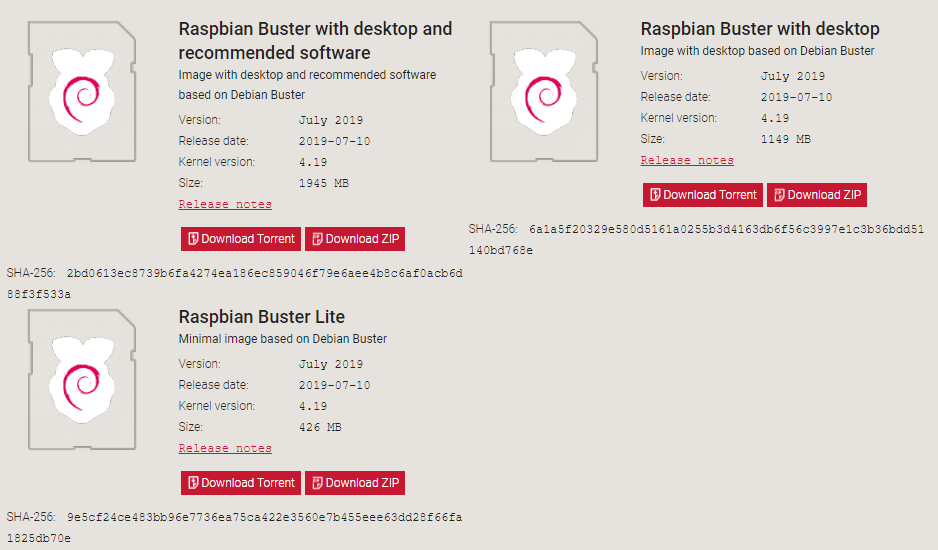
Task: Download ZIP for Raspbian Buster with desktop
Action: point(817,195)
